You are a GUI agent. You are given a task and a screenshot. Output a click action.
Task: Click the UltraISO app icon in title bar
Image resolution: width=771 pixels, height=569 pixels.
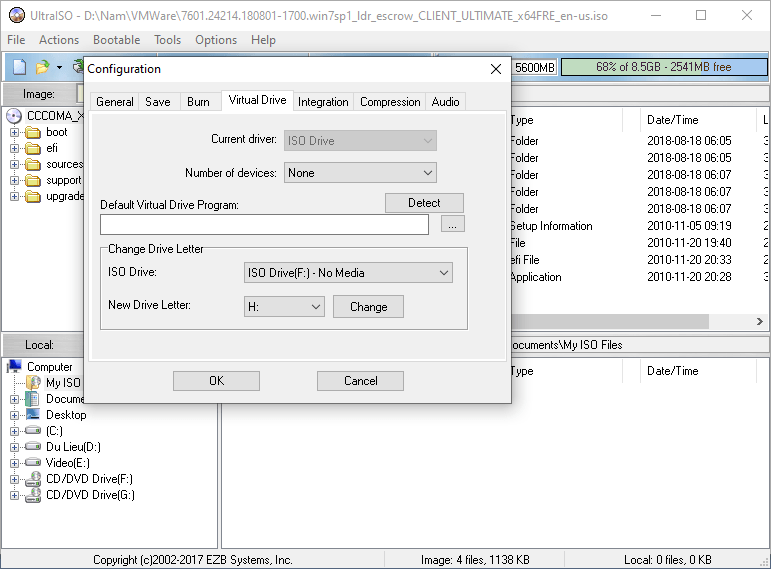tap(17, 15)
